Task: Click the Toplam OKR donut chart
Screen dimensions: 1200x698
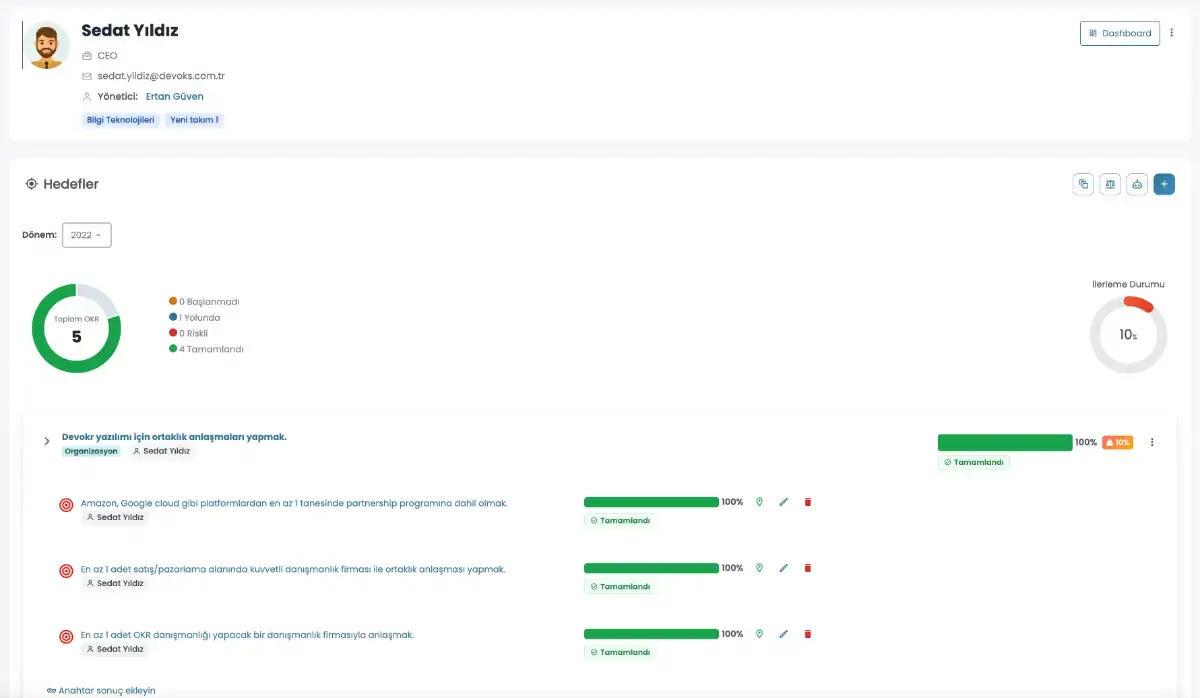Action: point(76,328)
